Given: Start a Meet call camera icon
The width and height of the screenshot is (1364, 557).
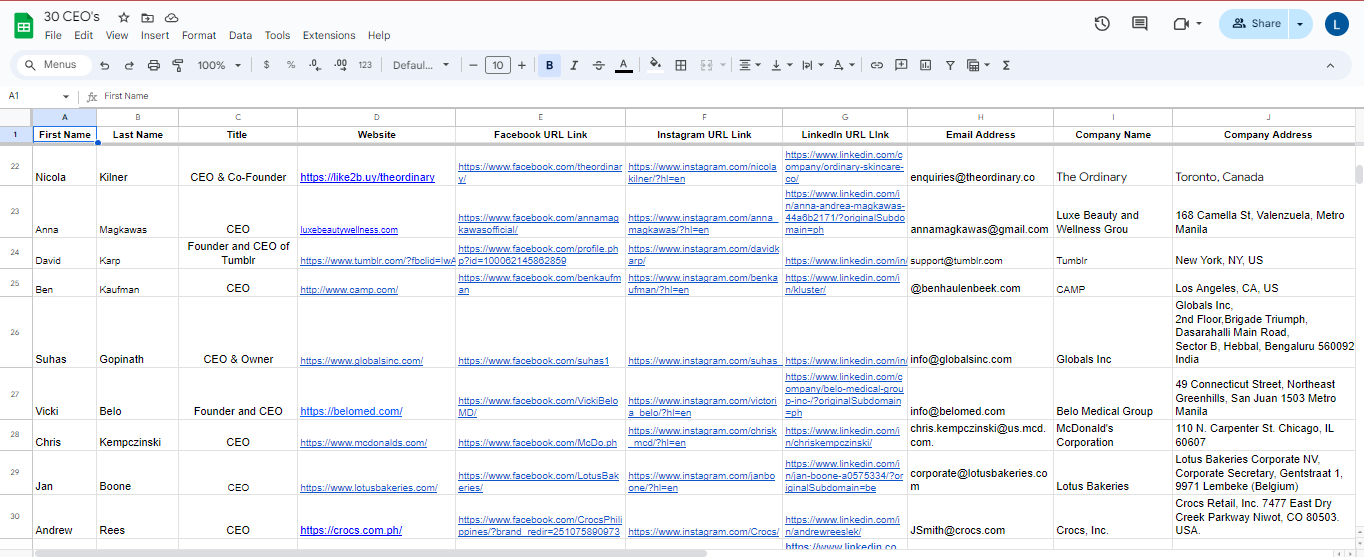Looking at the screenshot, I should click(1187, 23).
